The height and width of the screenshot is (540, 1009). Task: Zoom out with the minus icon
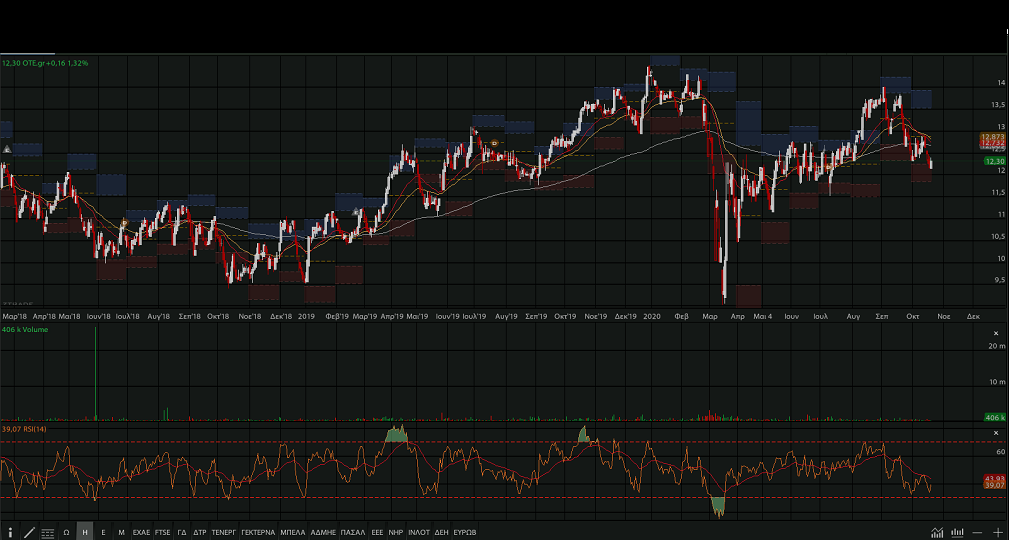977,532
